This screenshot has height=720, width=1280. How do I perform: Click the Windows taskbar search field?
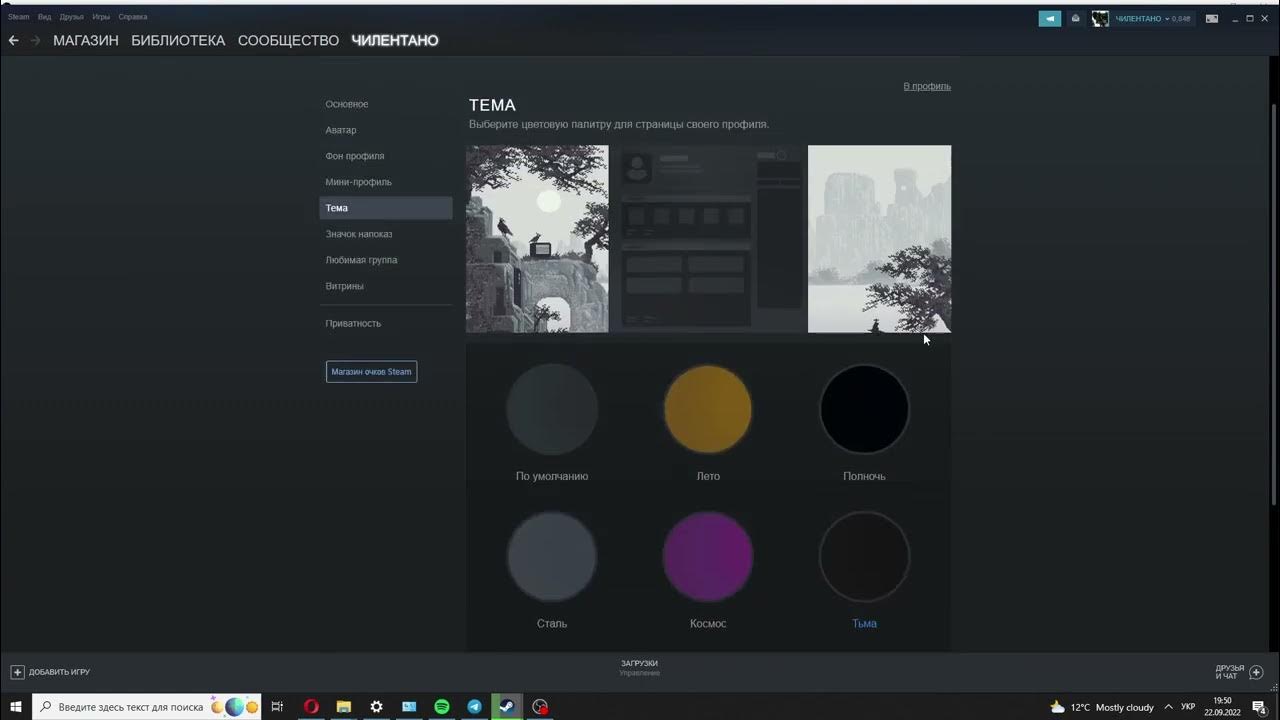[147, 707]
